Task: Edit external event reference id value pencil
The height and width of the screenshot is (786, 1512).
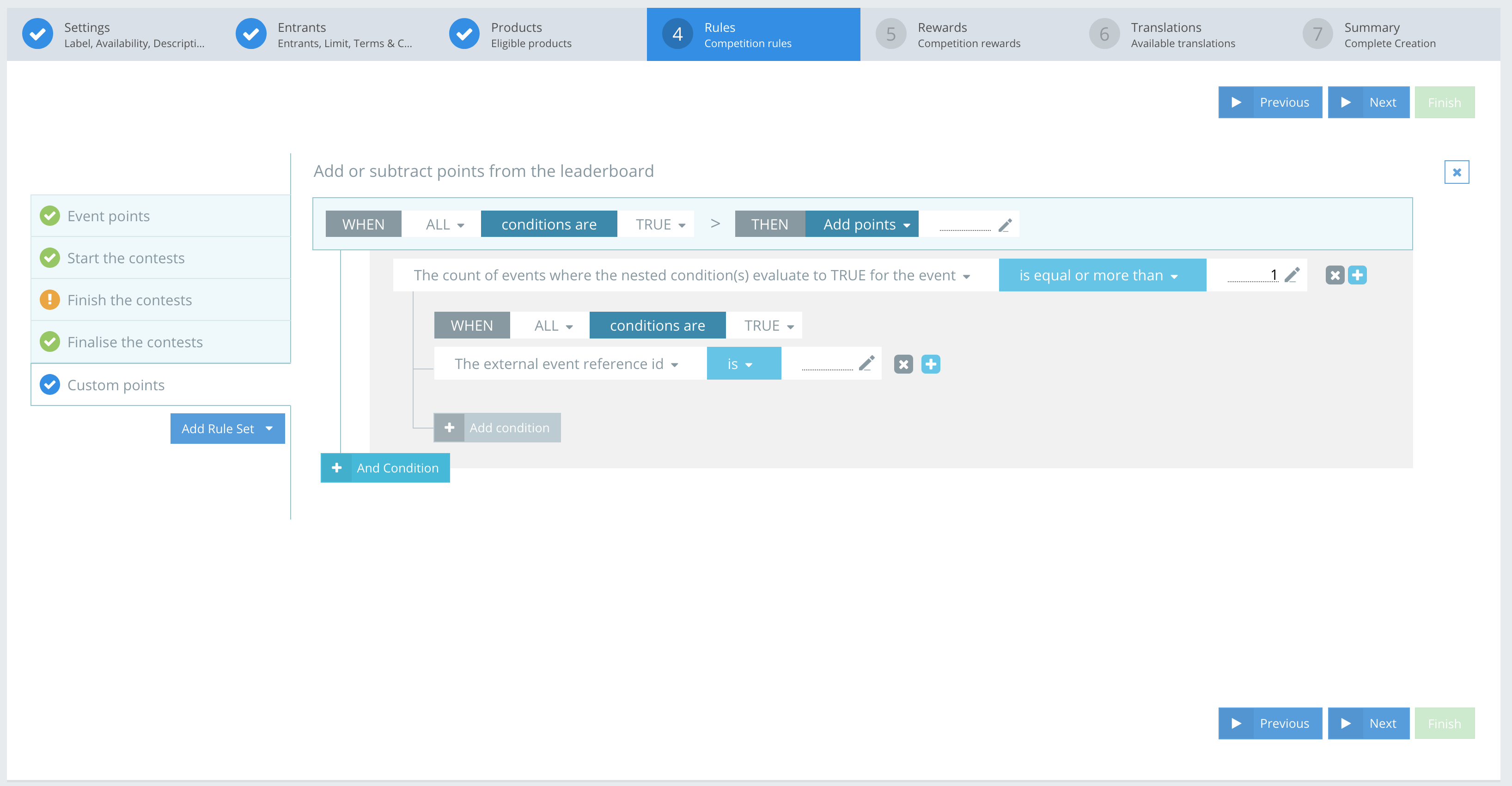Action: 866,363
